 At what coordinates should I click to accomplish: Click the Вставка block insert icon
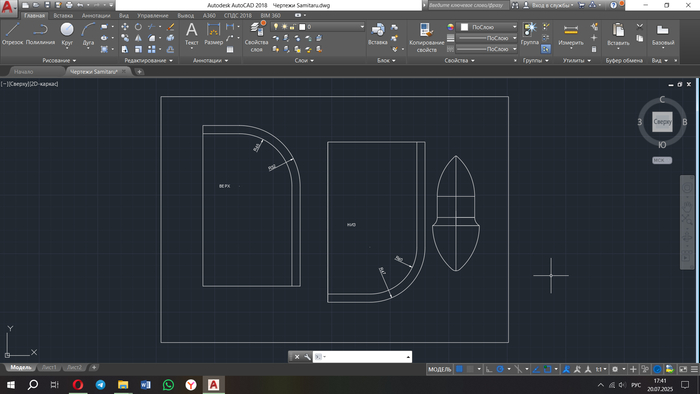377,34
